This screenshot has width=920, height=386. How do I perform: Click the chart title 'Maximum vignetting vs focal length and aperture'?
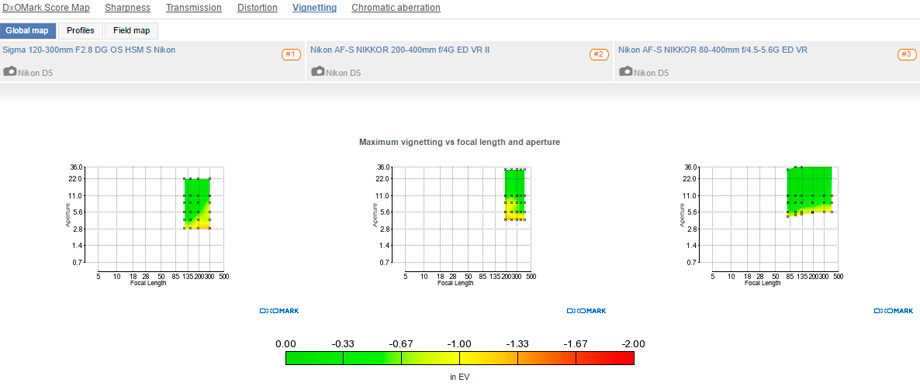pos(459,143)
